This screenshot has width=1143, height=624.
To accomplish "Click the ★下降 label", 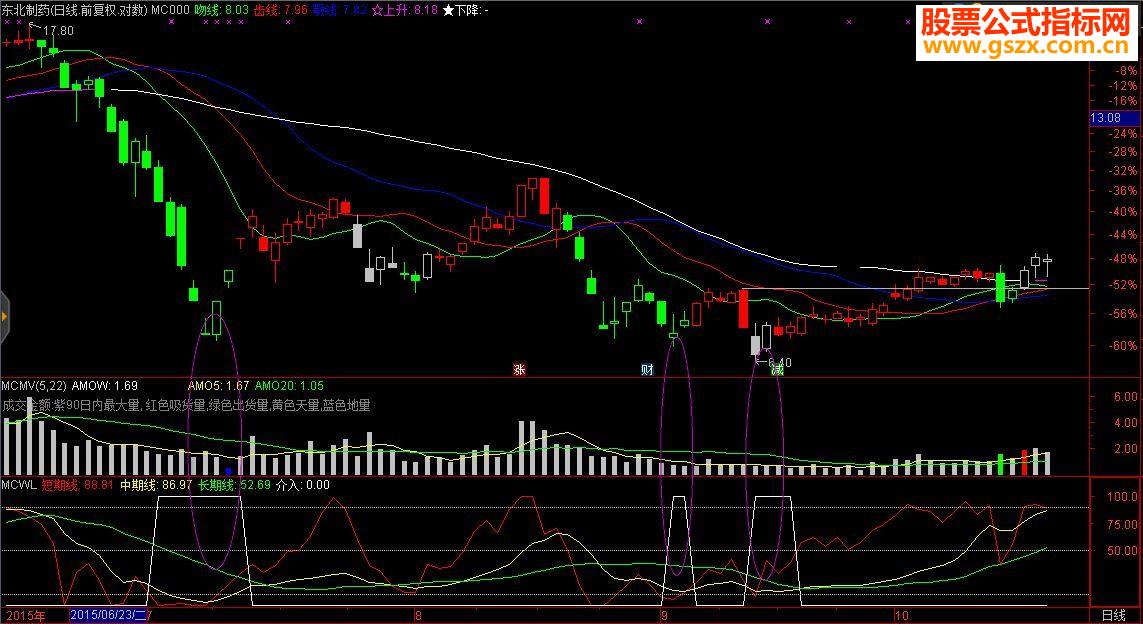I will pyautogui.click(x=467, y=10).
